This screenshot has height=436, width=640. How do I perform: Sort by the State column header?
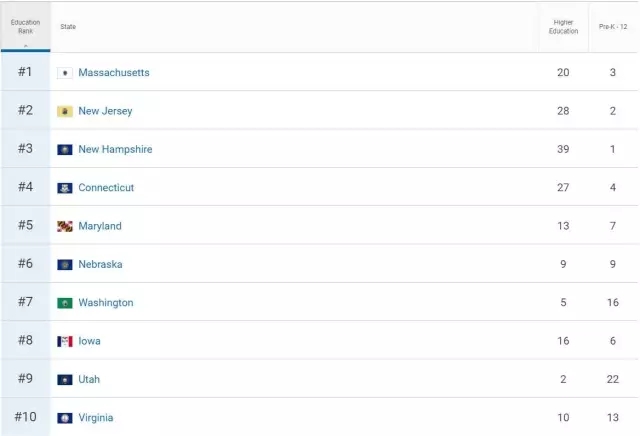(x=68, y=27)
